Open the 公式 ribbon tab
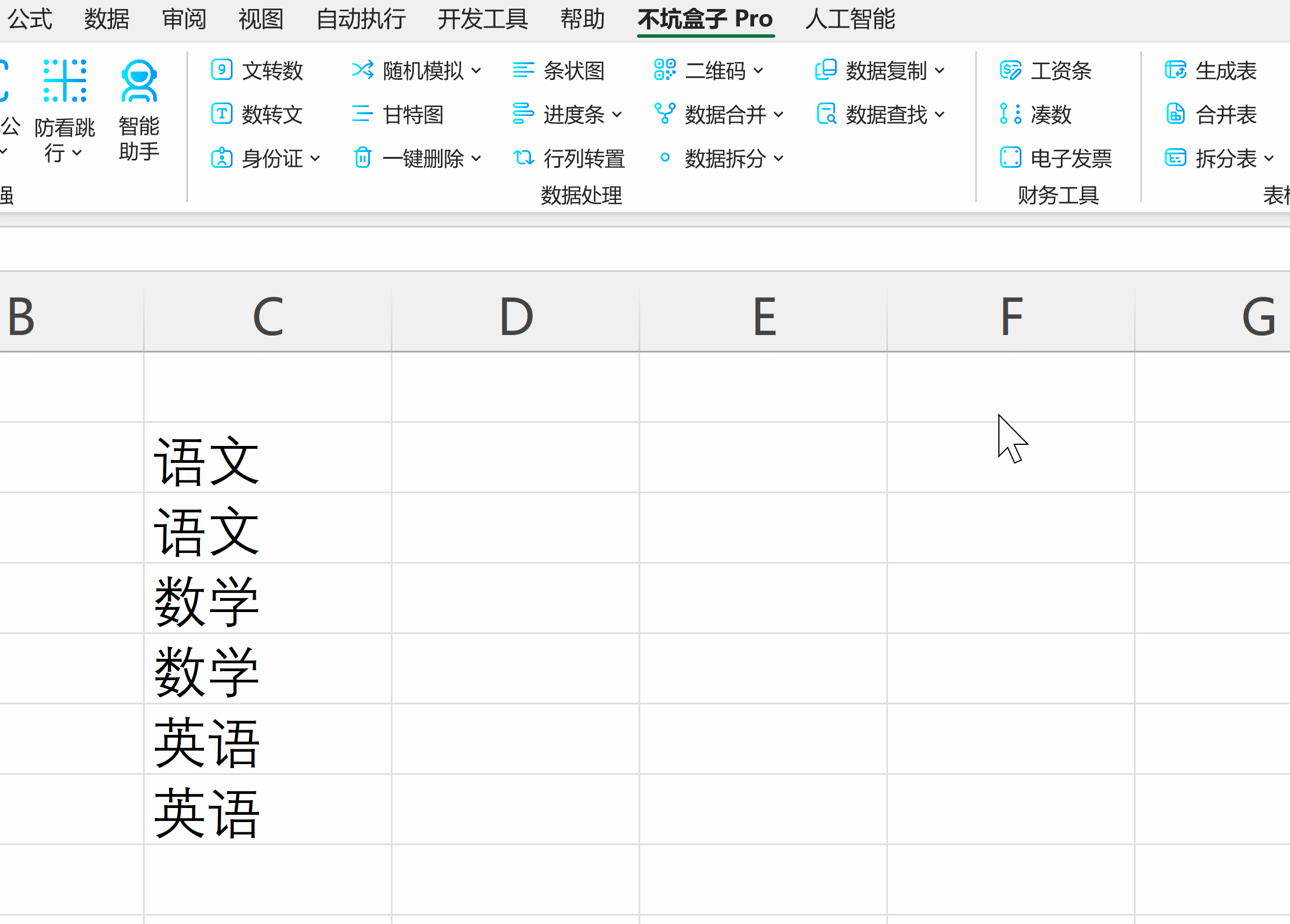 click(x=30, y=19)
